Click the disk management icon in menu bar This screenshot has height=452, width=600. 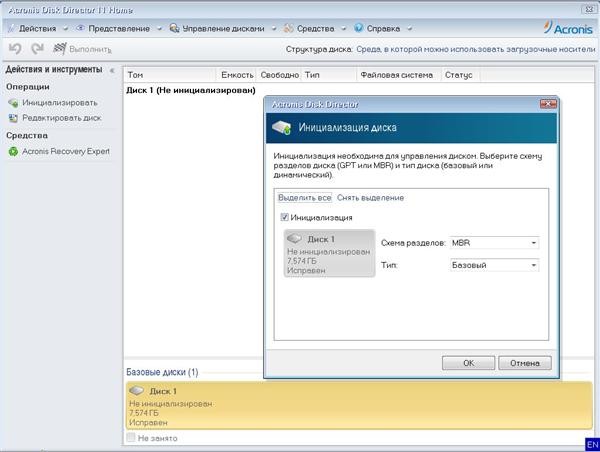click(174, 28)
